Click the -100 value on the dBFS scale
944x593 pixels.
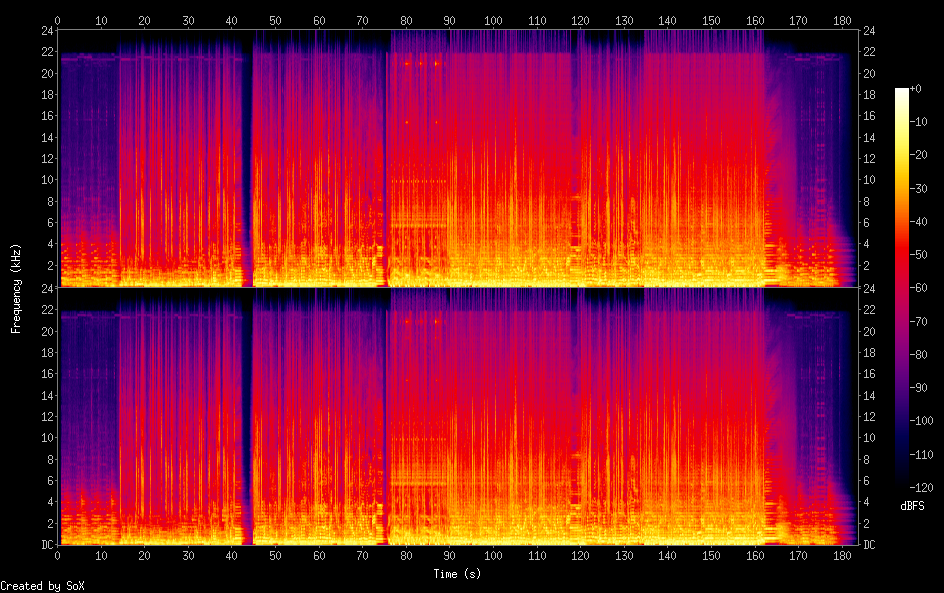921,421
